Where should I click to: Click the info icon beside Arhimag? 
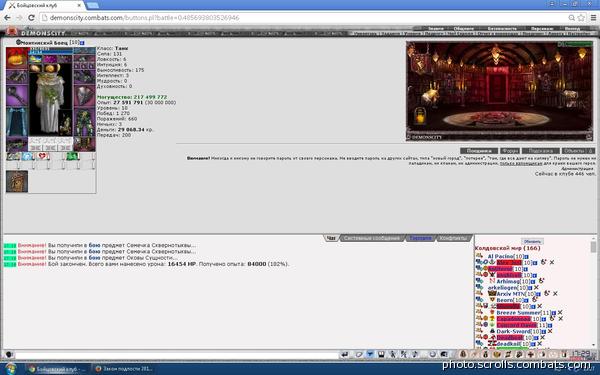[533, 282]
